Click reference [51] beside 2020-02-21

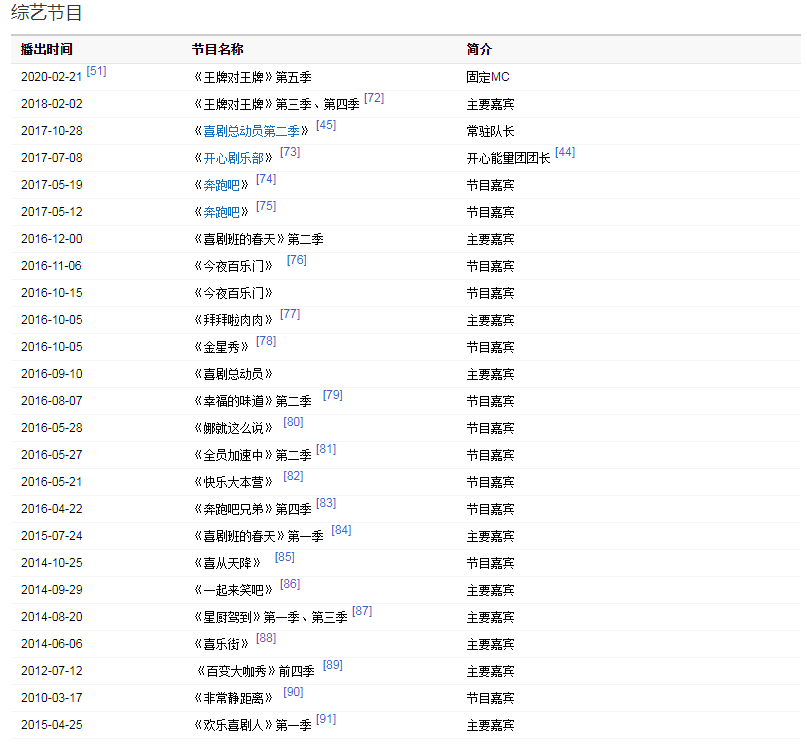pyautogui.click(x=96, y=71)
